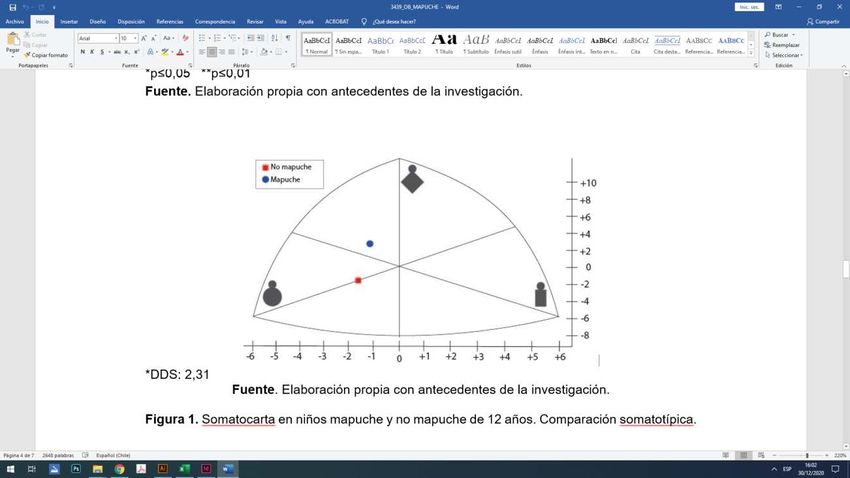Toggle bold (N) formatting
The height and width of the screenshot is (478, 850).
(x=82, y=52)
